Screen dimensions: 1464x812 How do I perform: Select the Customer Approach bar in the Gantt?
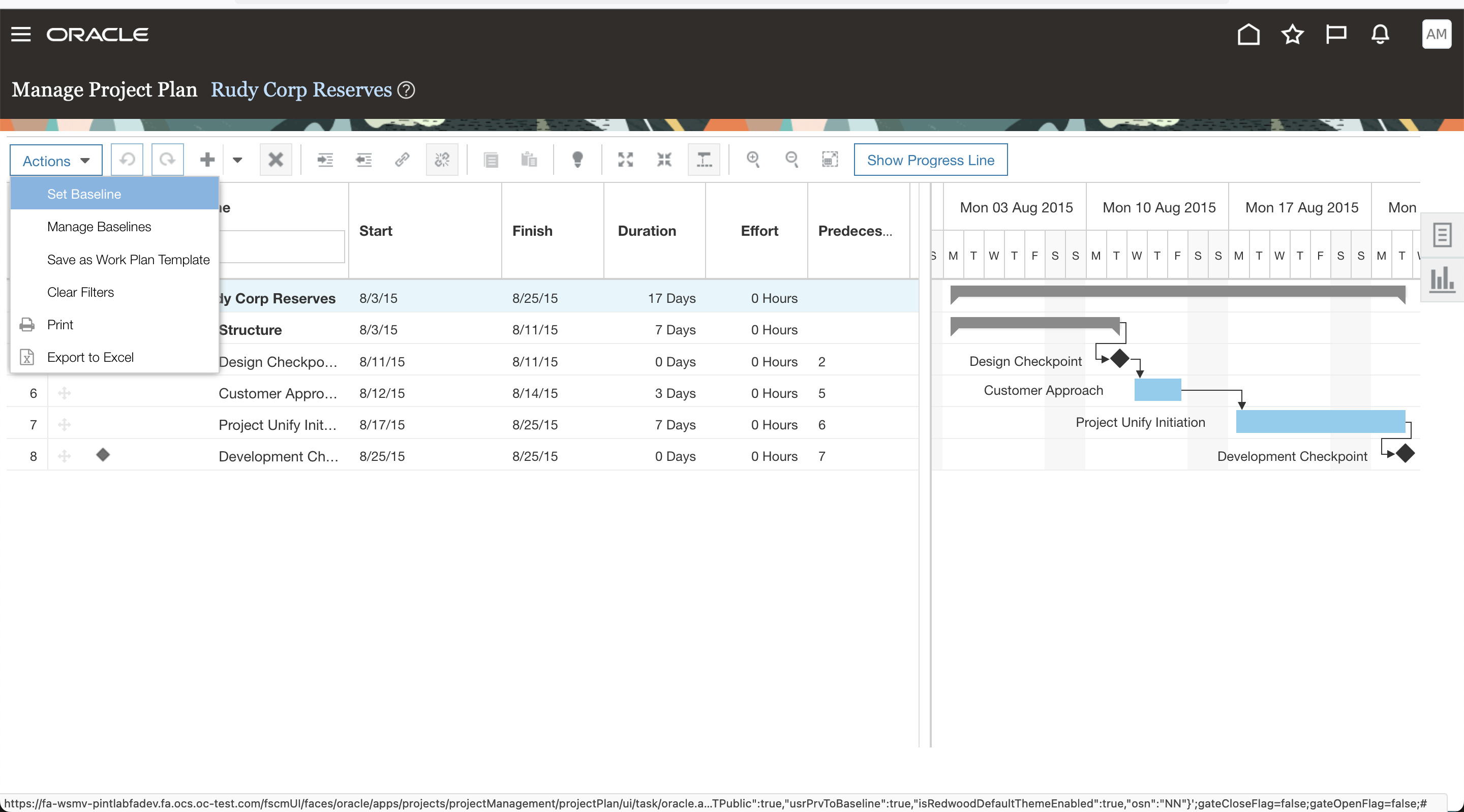1156,390
